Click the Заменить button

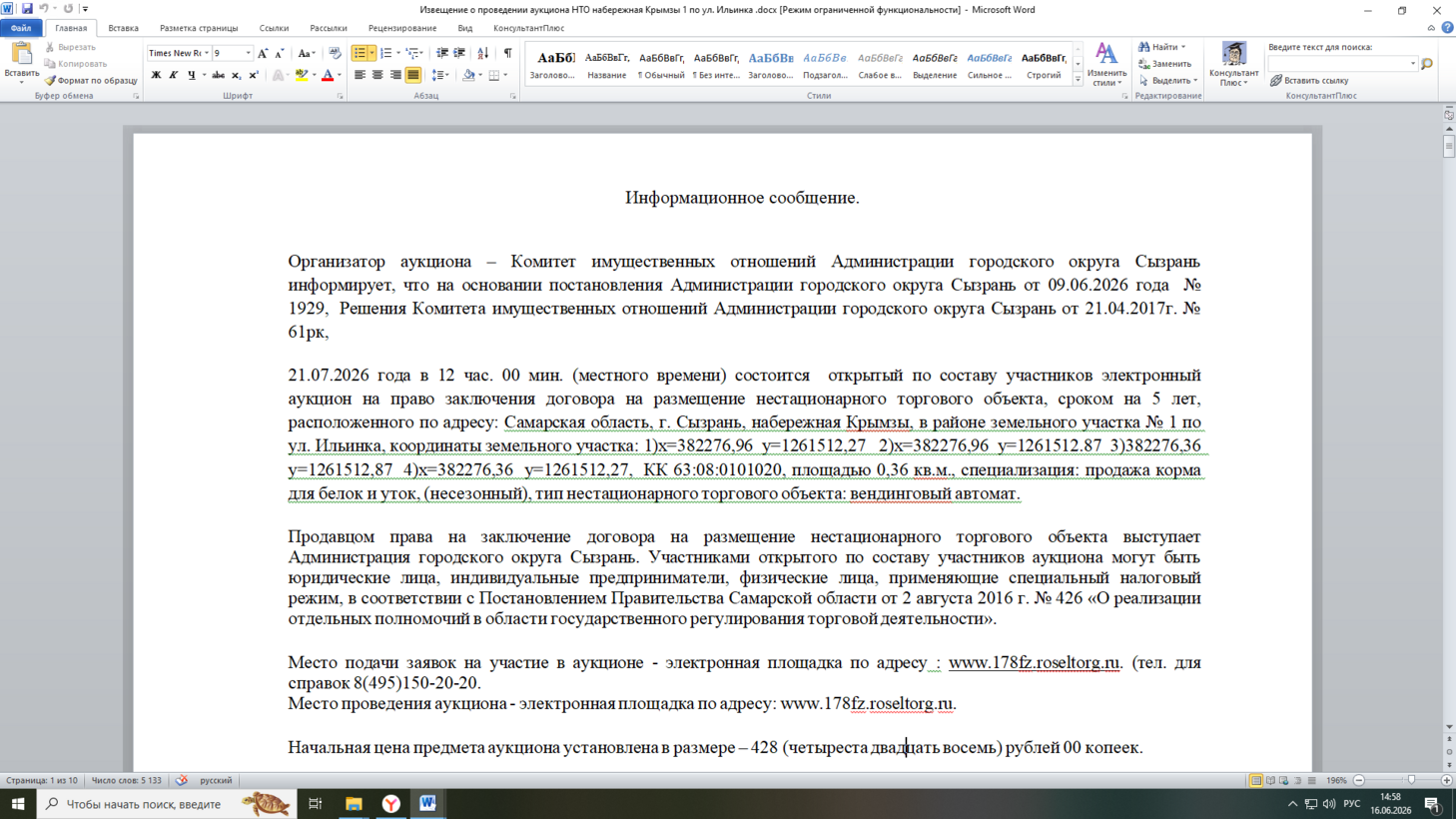(1164, 64)
